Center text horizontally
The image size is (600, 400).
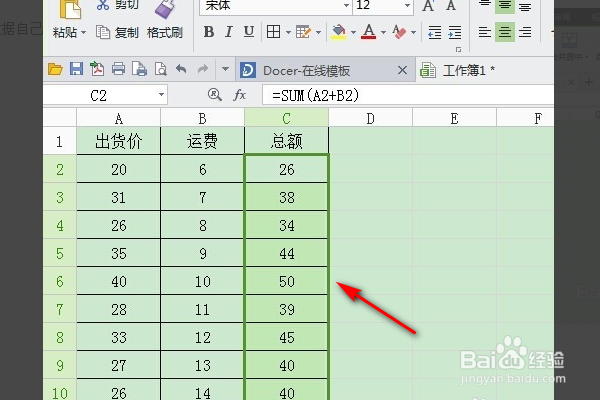(505, 32)
